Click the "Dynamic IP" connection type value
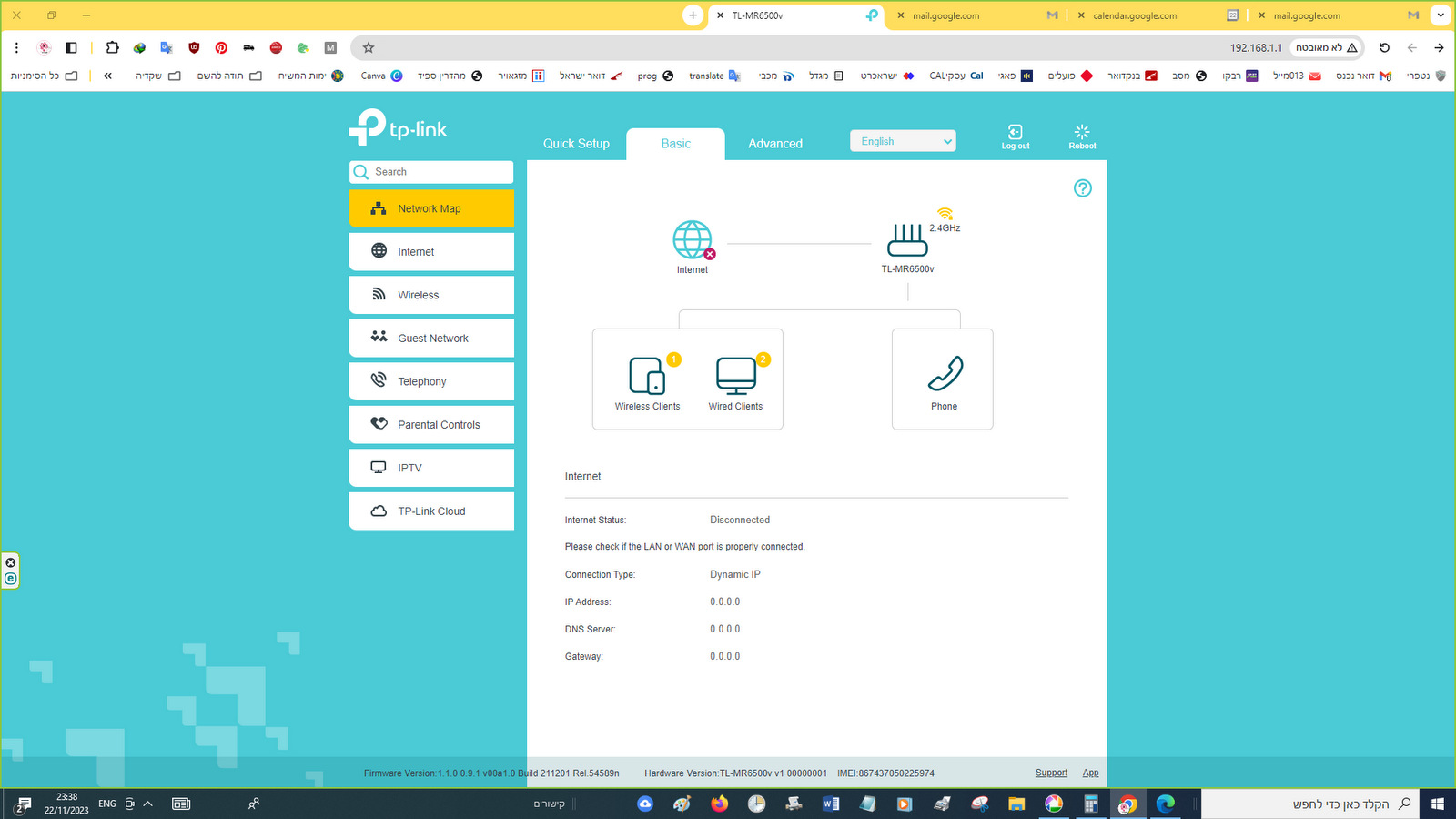 (735, 575)
